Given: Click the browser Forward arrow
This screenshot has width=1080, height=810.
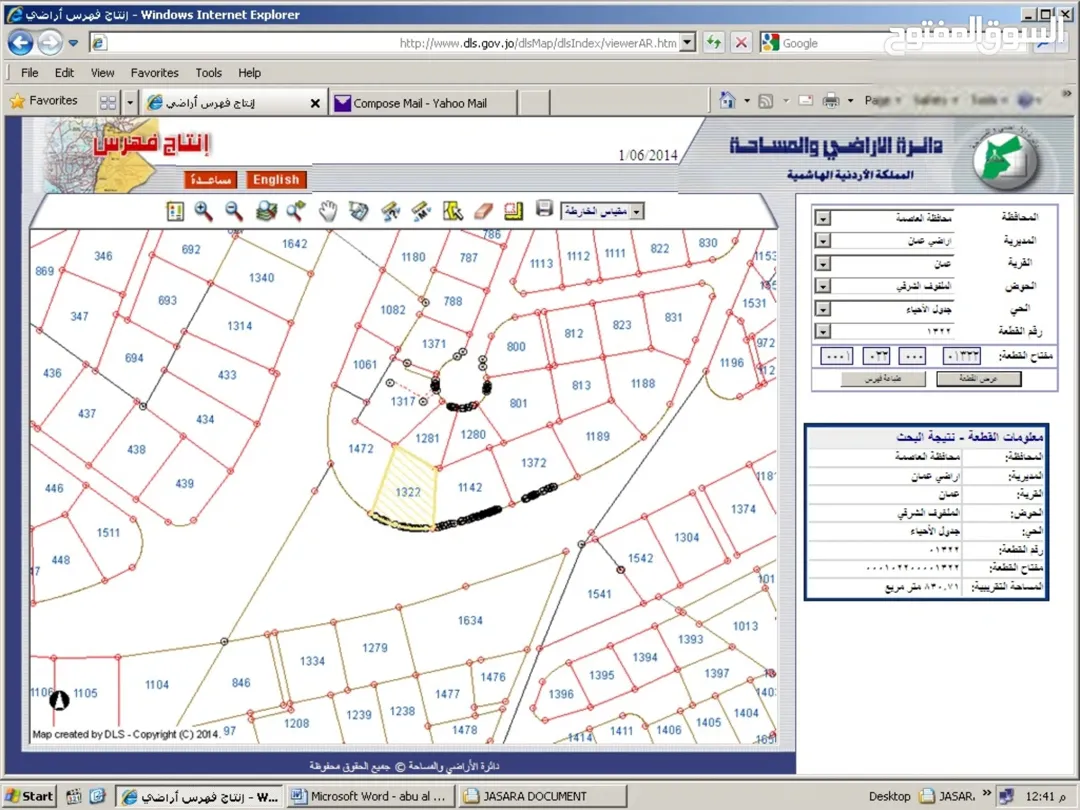Looking at the screenshot, I should point(50,43).
